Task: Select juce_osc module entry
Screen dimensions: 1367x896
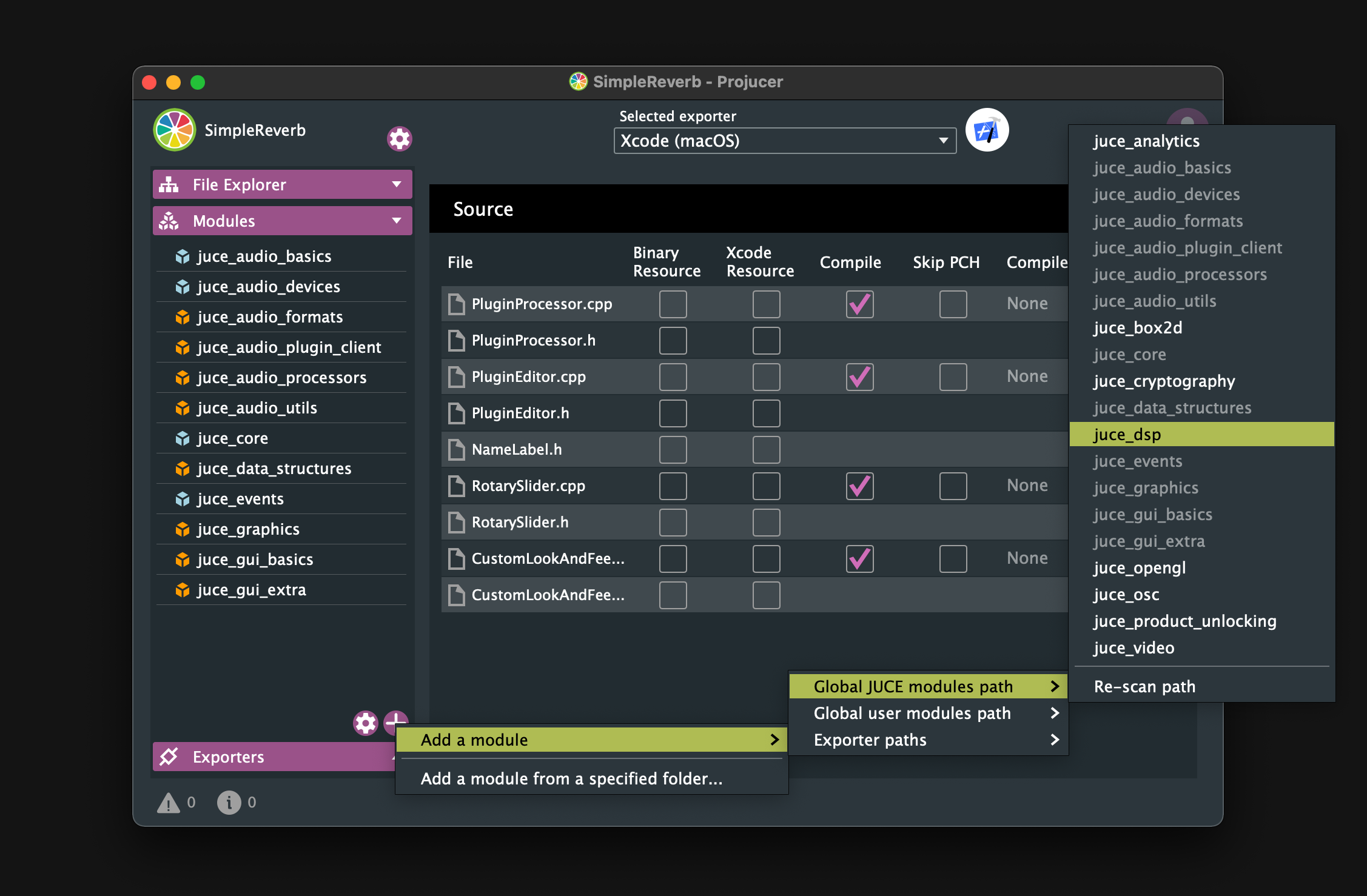Action: [1201, 594]
